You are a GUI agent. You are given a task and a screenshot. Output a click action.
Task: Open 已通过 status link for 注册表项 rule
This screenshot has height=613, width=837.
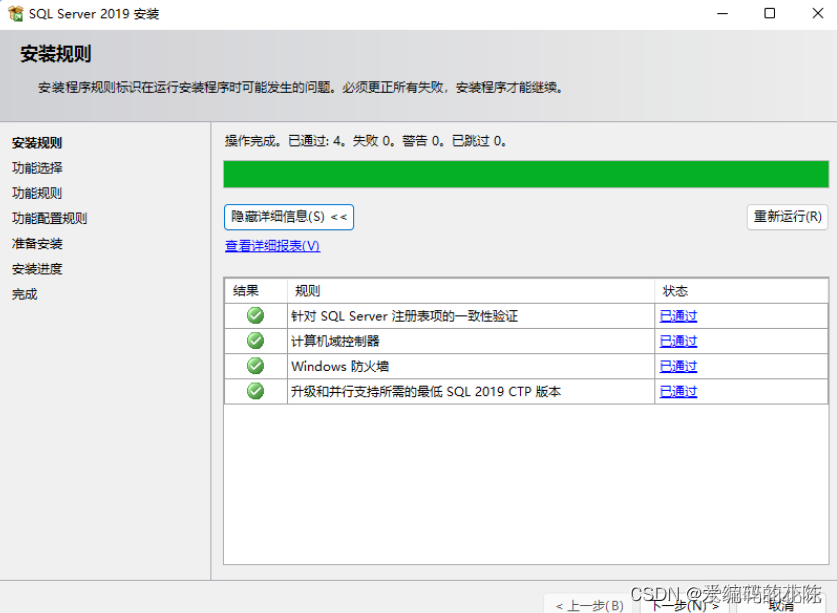678,316
